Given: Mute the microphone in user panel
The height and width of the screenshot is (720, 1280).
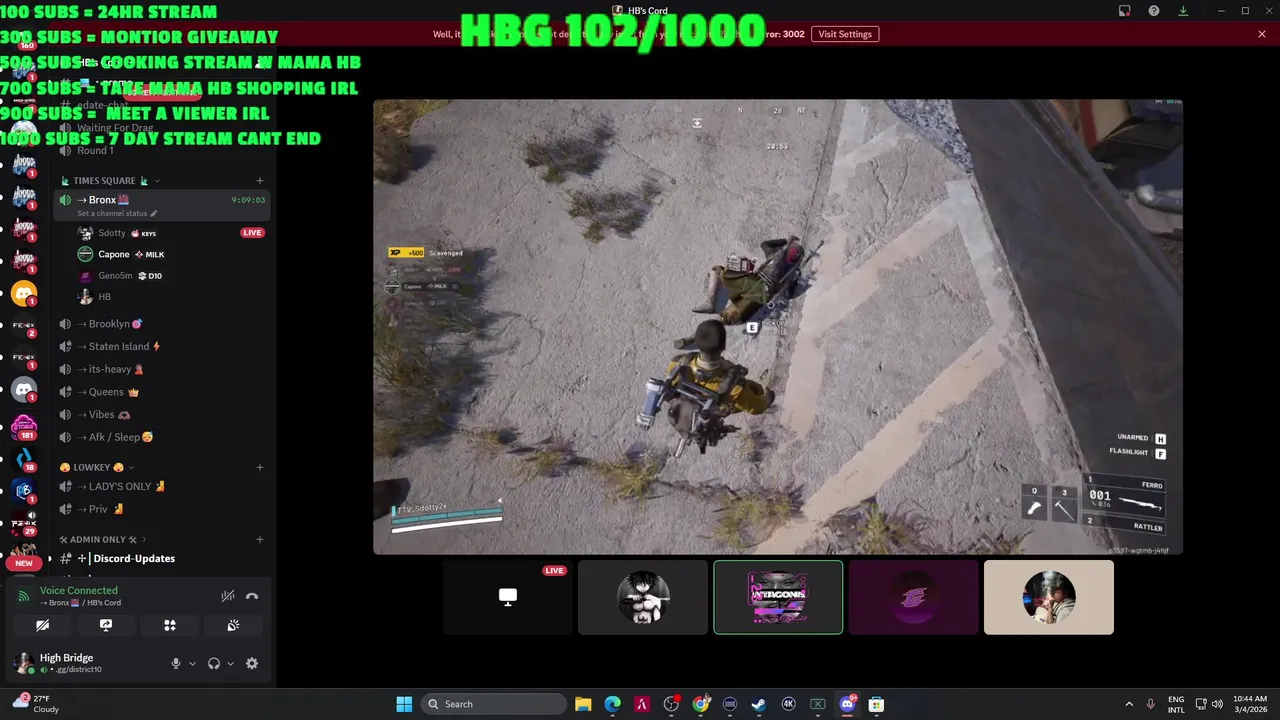Looking at the screenshot, I should click(176, 663).
